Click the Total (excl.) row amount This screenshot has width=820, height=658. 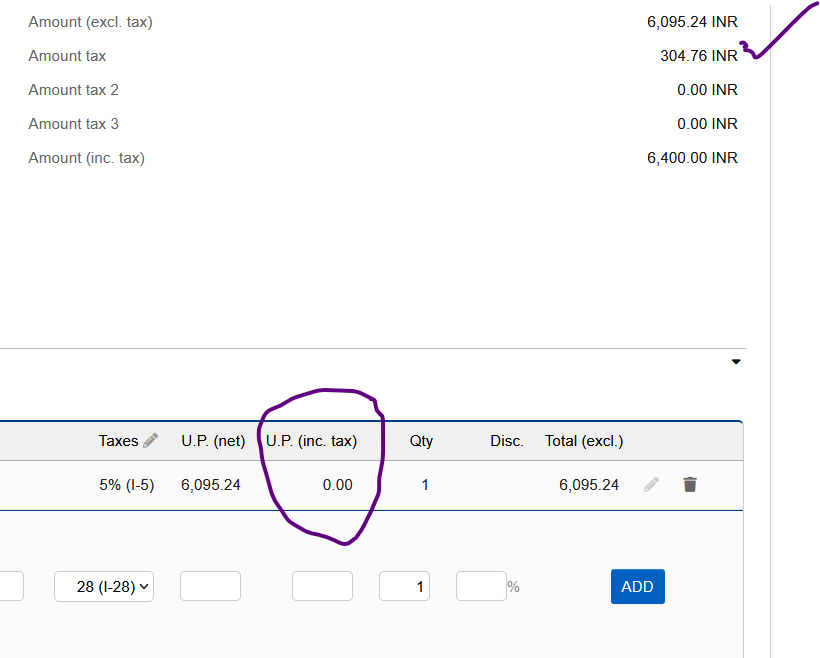point(588,485)
